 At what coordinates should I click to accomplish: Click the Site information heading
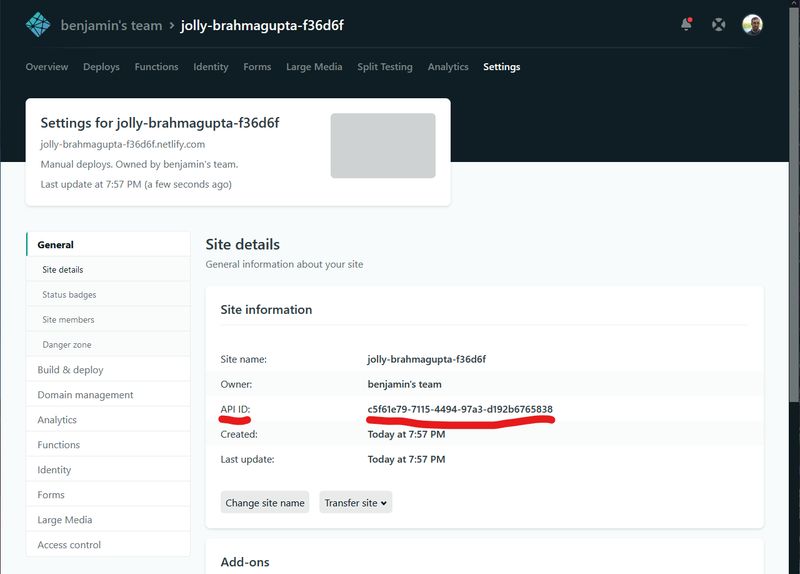(x=266, y=310)
